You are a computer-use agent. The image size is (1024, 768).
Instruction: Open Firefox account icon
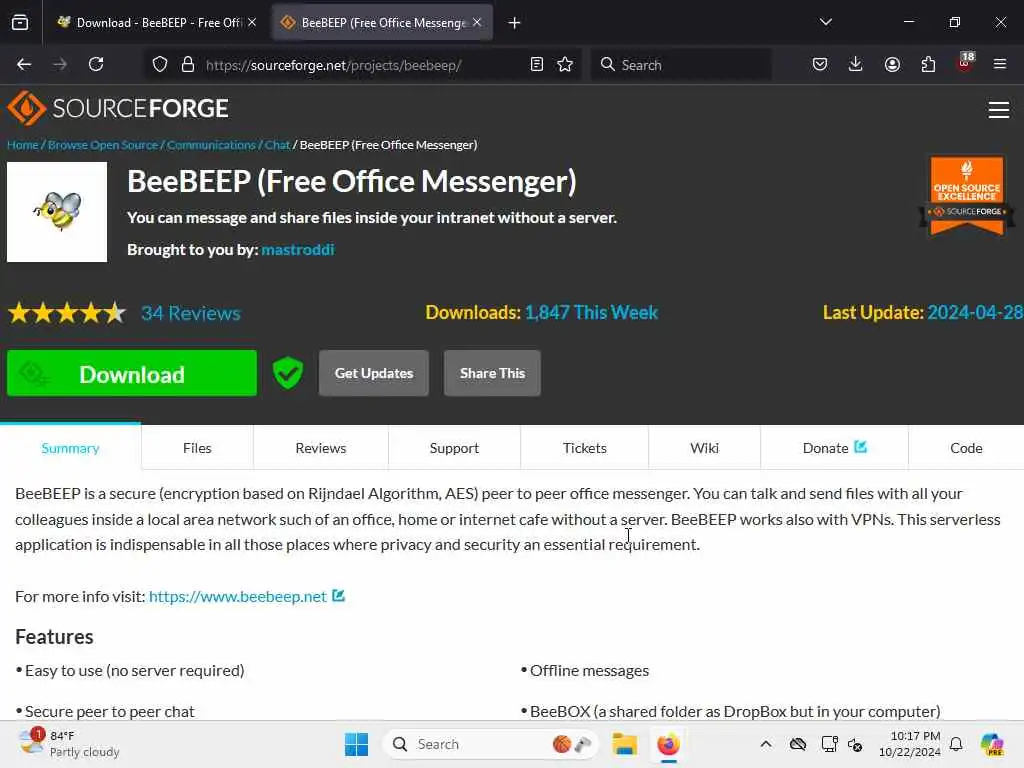(x=892, y=64)
